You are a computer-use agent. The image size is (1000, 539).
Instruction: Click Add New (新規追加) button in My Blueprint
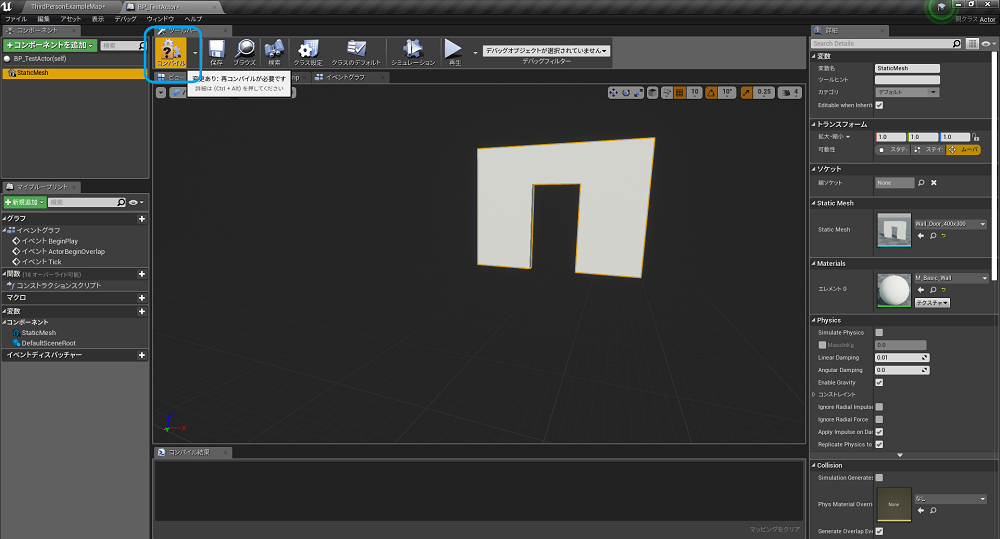point(25,202)
